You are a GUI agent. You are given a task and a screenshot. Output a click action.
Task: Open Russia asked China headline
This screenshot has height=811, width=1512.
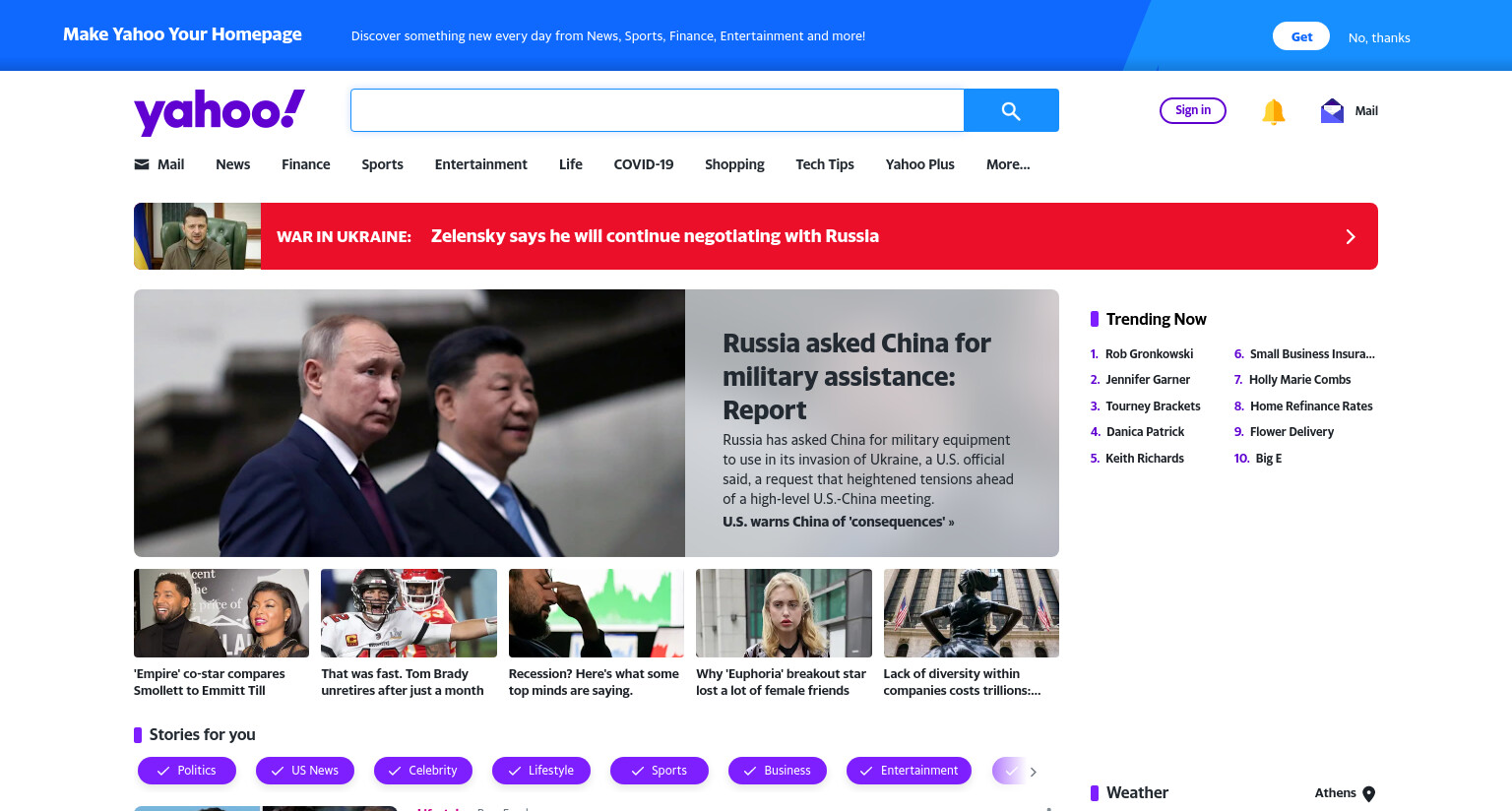(856, 376)
